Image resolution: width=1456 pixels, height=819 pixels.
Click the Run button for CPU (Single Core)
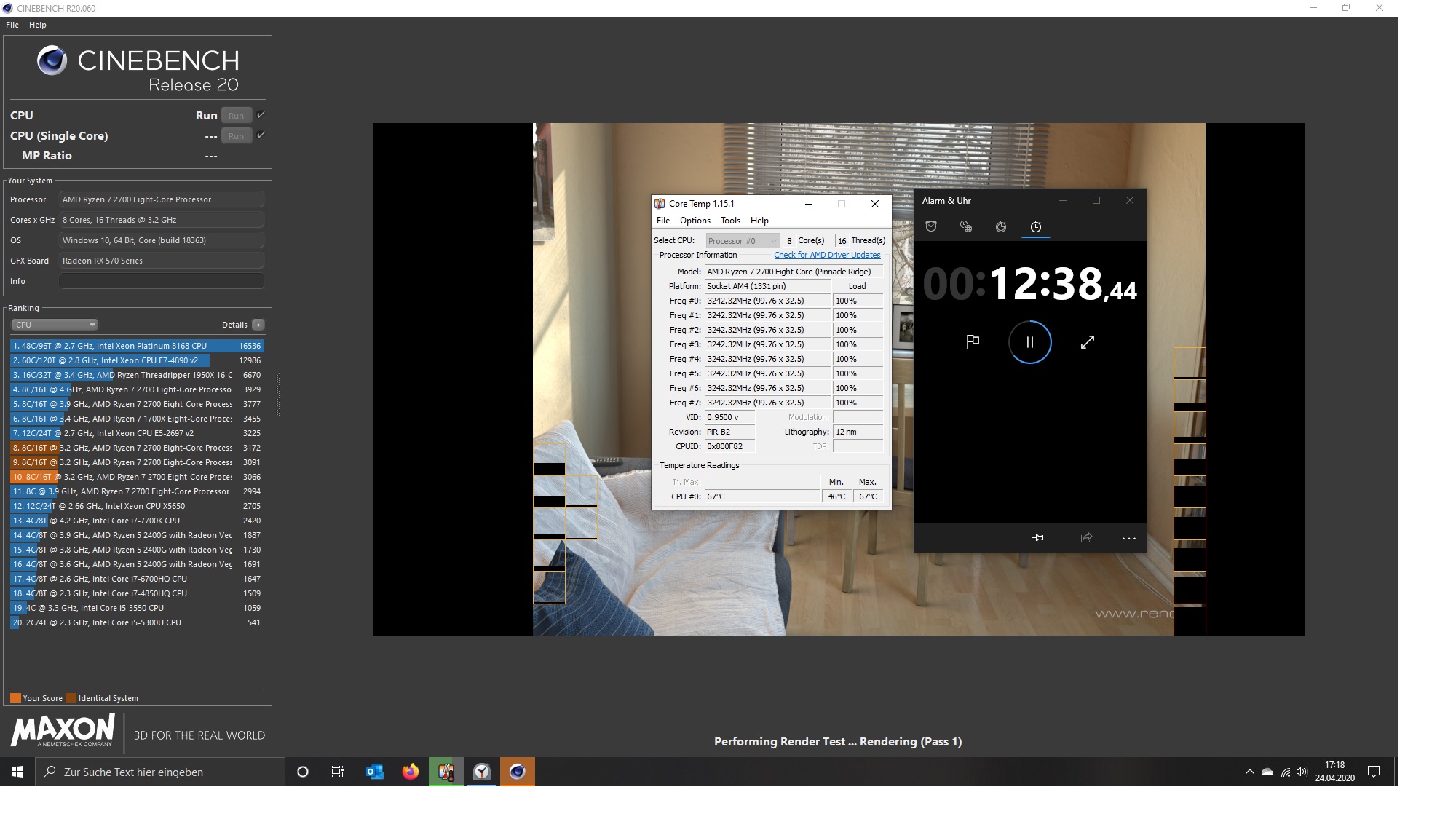pyautogui.click(x=236, y=135)
